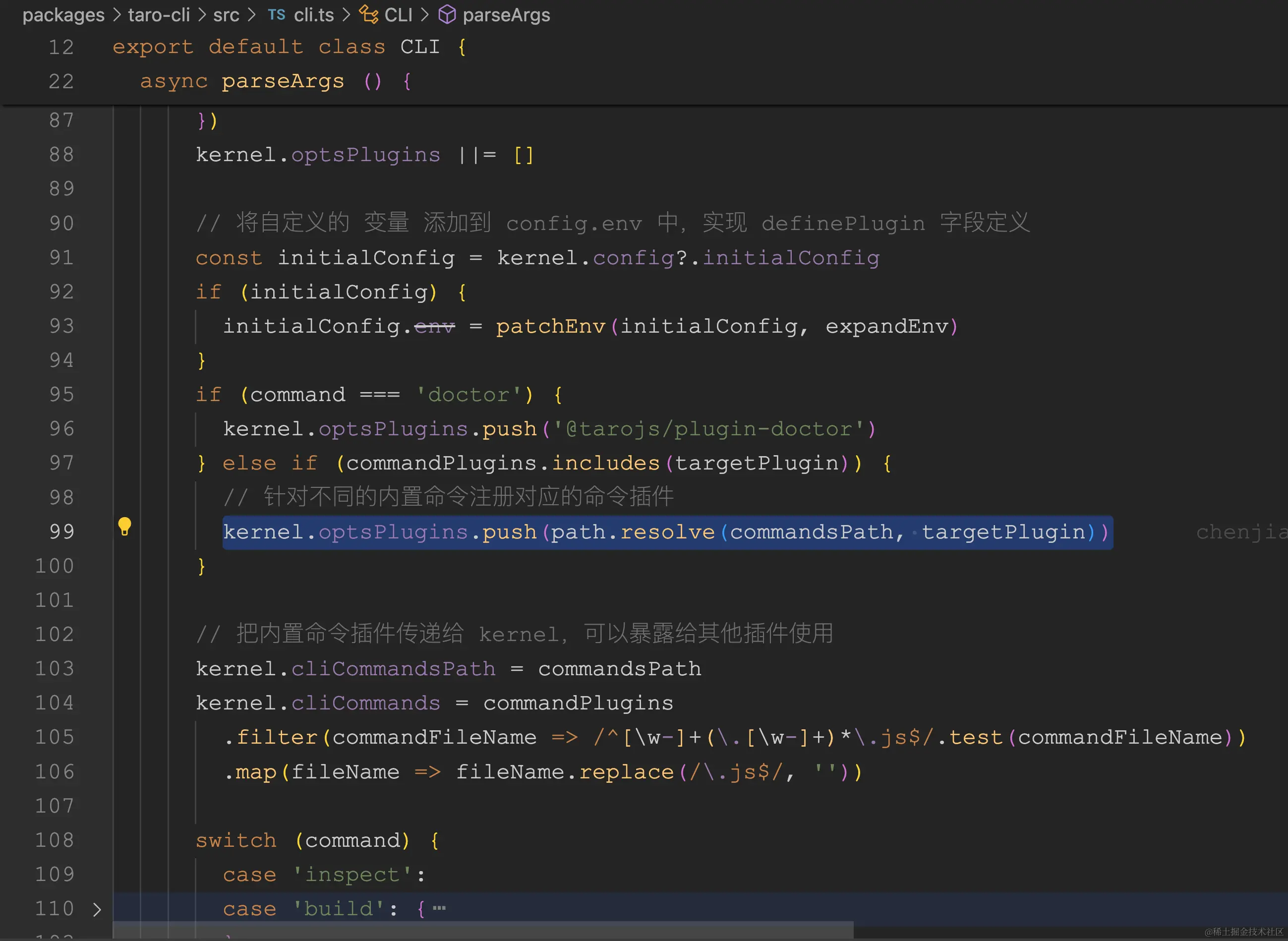
Task: Open the taro-cli breadcrumb segment
Action: (159, 15)
